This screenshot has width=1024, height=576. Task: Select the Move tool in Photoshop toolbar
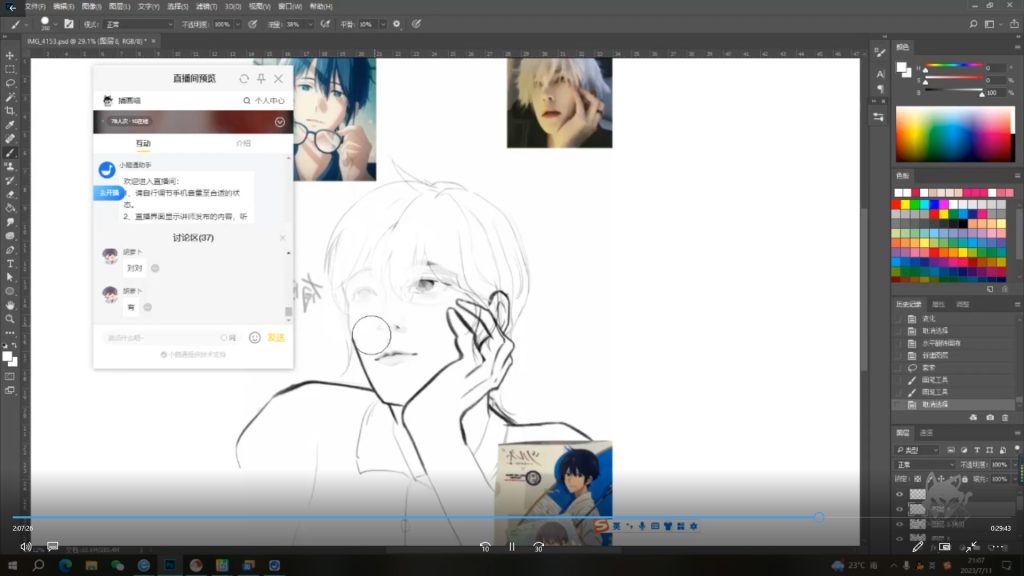(10, 55)
